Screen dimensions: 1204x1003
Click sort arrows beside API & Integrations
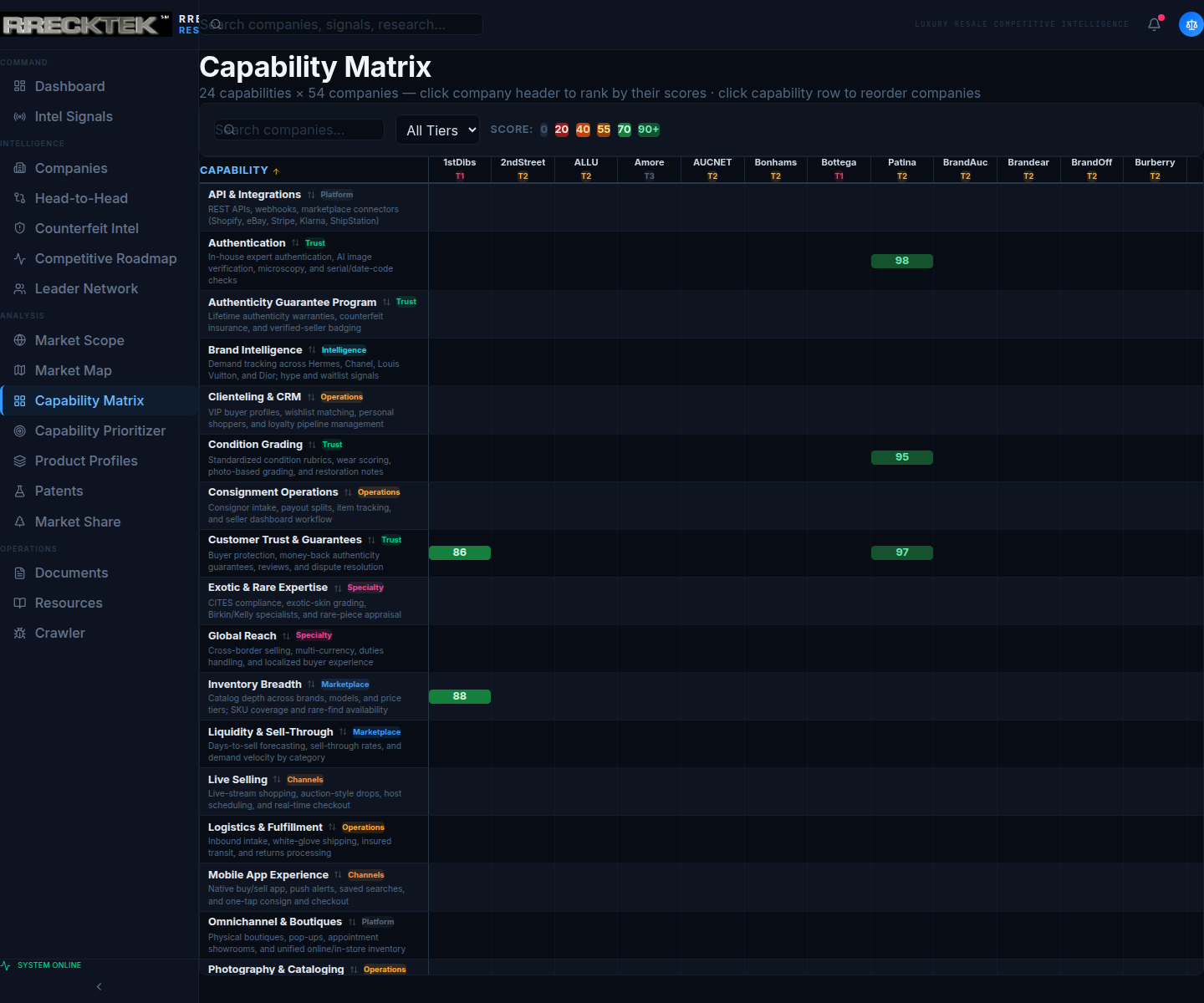pos(311,195)
